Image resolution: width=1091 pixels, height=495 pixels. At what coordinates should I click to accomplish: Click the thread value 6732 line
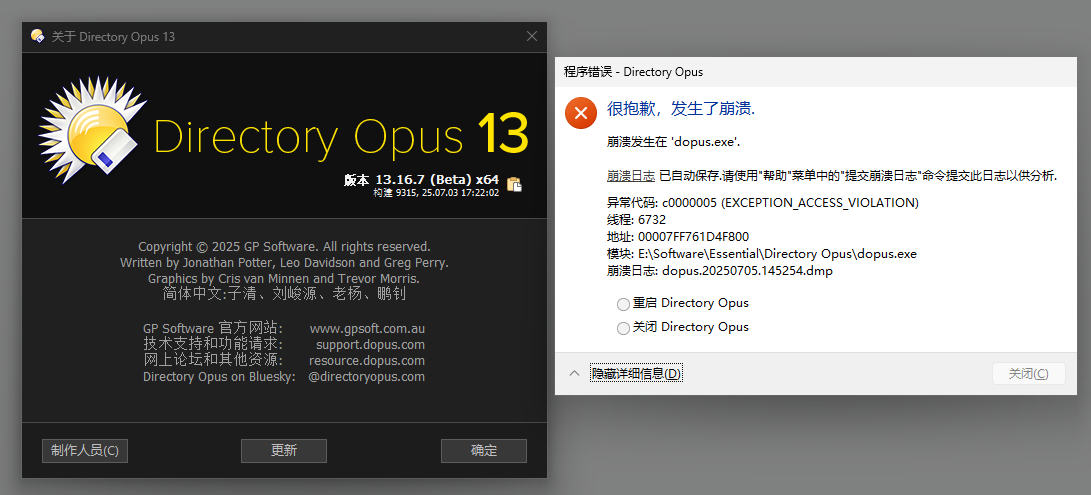(637, 219)
